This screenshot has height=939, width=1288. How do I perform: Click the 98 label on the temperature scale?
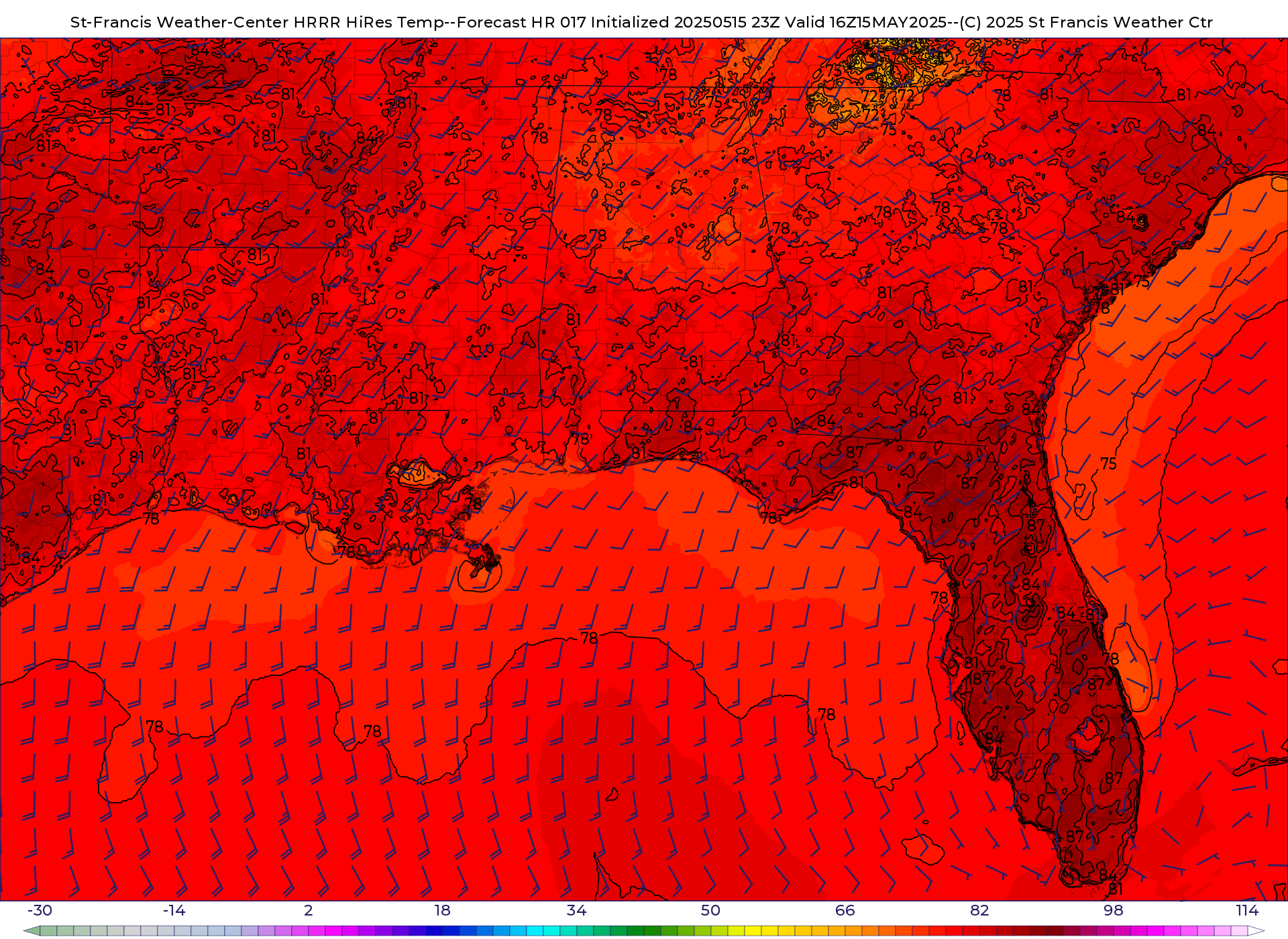click(x=1114, y=910)
